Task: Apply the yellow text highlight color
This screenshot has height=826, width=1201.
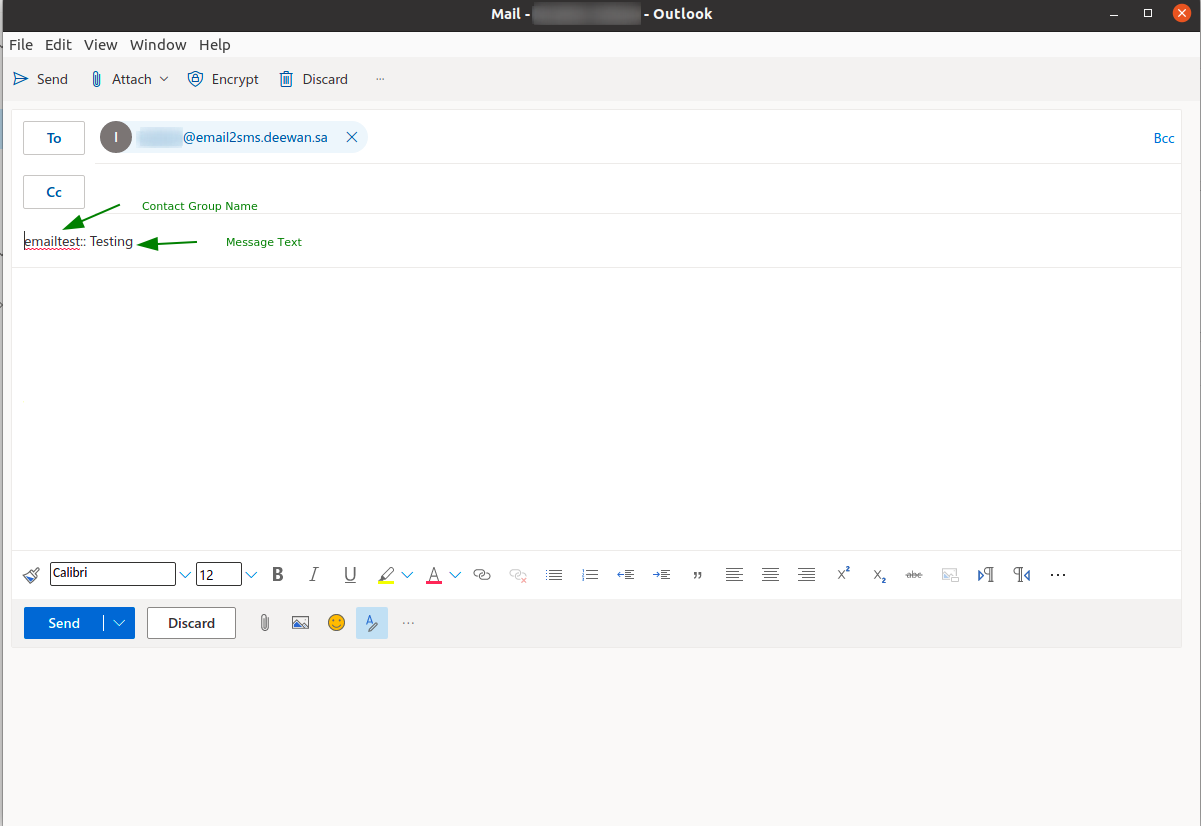Action: [386, 575]
